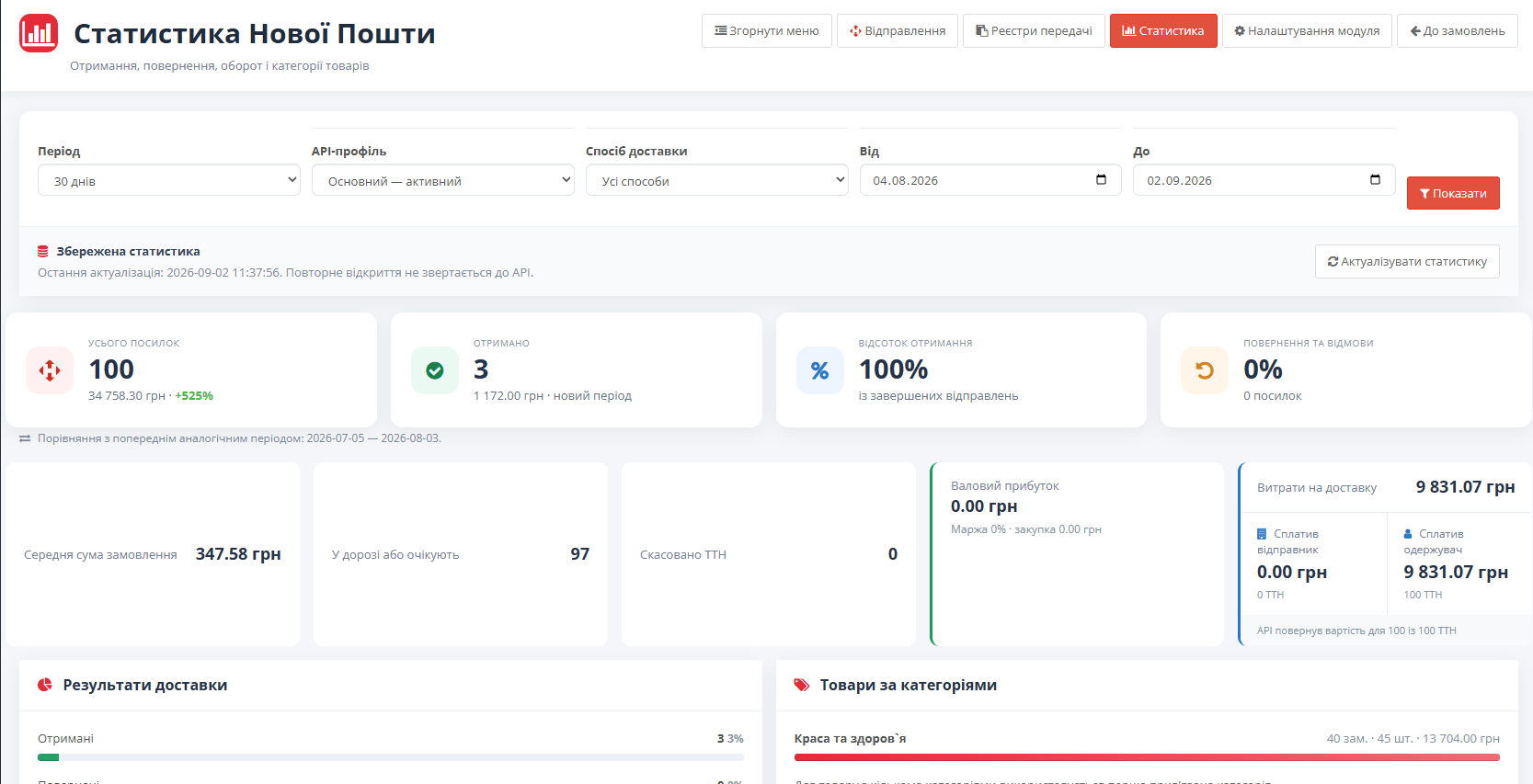Click the database icon beside Збережена статистика
Image resolution: width=1533 pixels, height=784 pixels.
point(43,251)
